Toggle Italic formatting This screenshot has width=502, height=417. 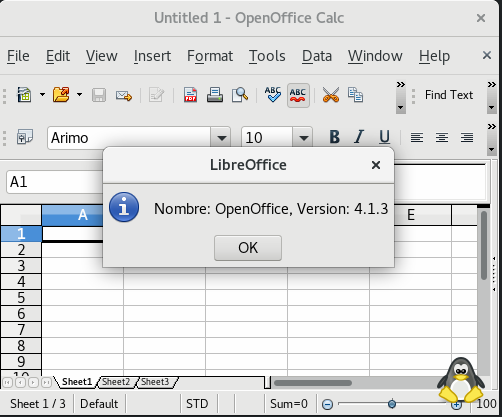[x=359, y=137]
